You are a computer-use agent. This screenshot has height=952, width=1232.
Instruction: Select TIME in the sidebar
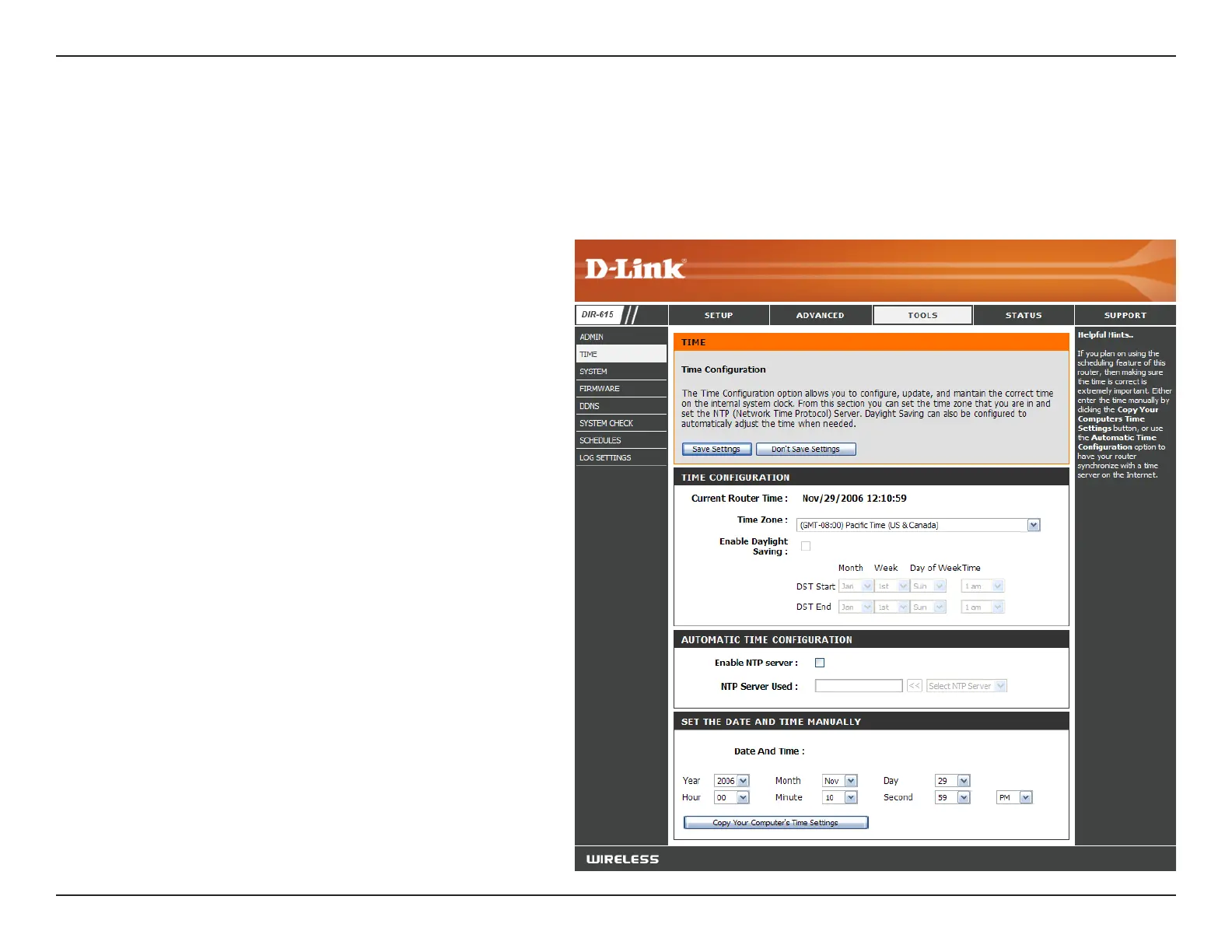click(x=621, y=354)
